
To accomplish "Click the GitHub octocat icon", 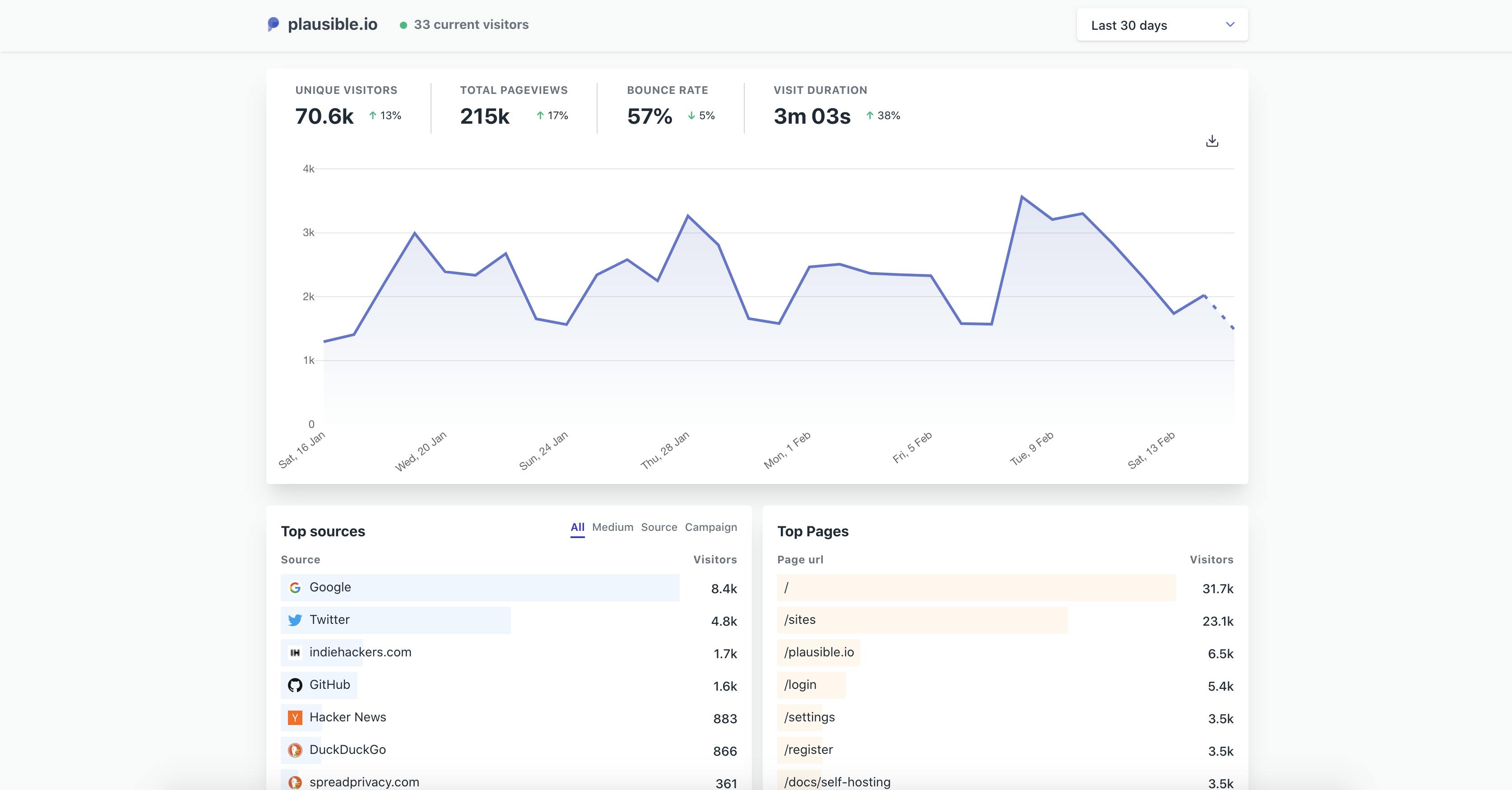I will click(x=295, y=685).
